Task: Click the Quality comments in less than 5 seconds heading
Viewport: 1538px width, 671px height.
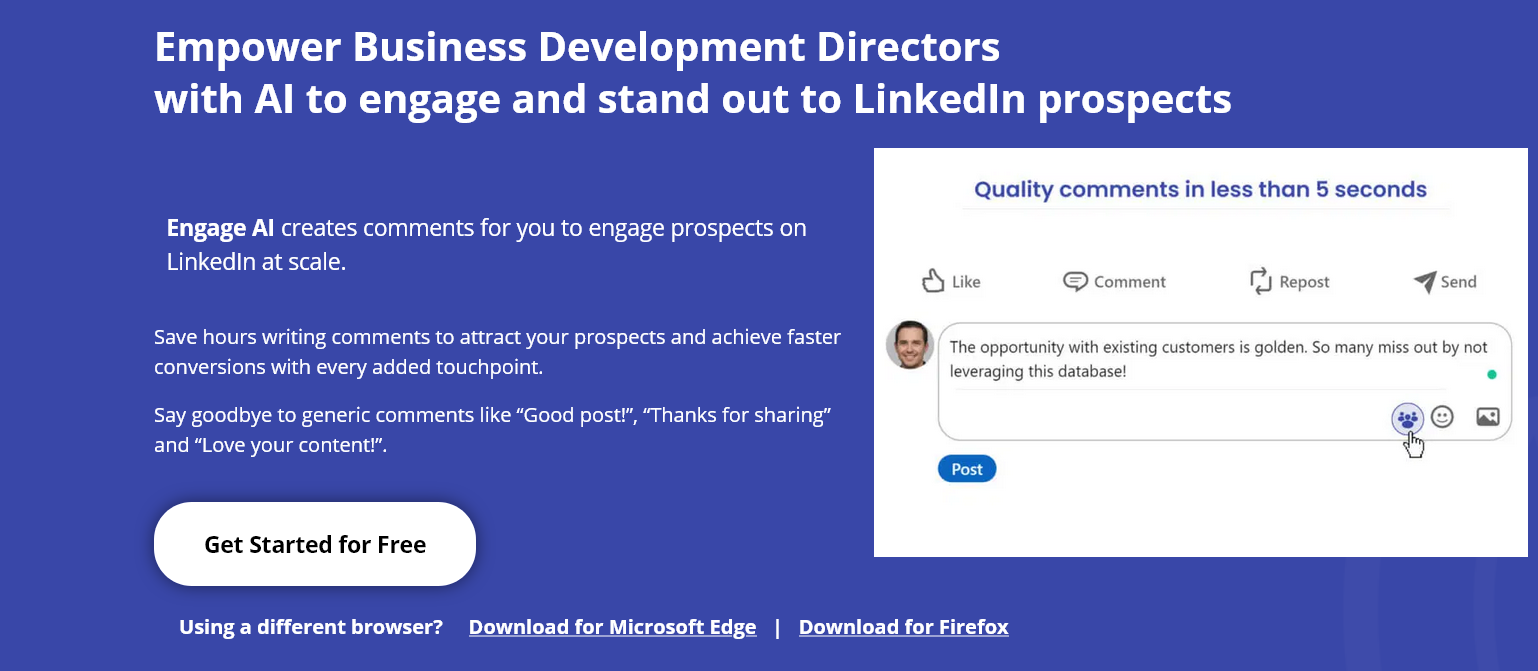Action: [x=1200, y=189]
